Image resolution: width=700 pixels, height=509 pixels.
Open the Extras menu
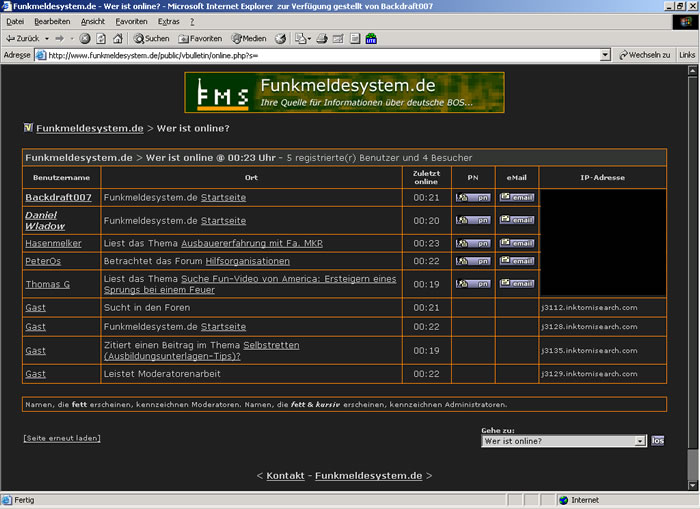pos(169,21)
